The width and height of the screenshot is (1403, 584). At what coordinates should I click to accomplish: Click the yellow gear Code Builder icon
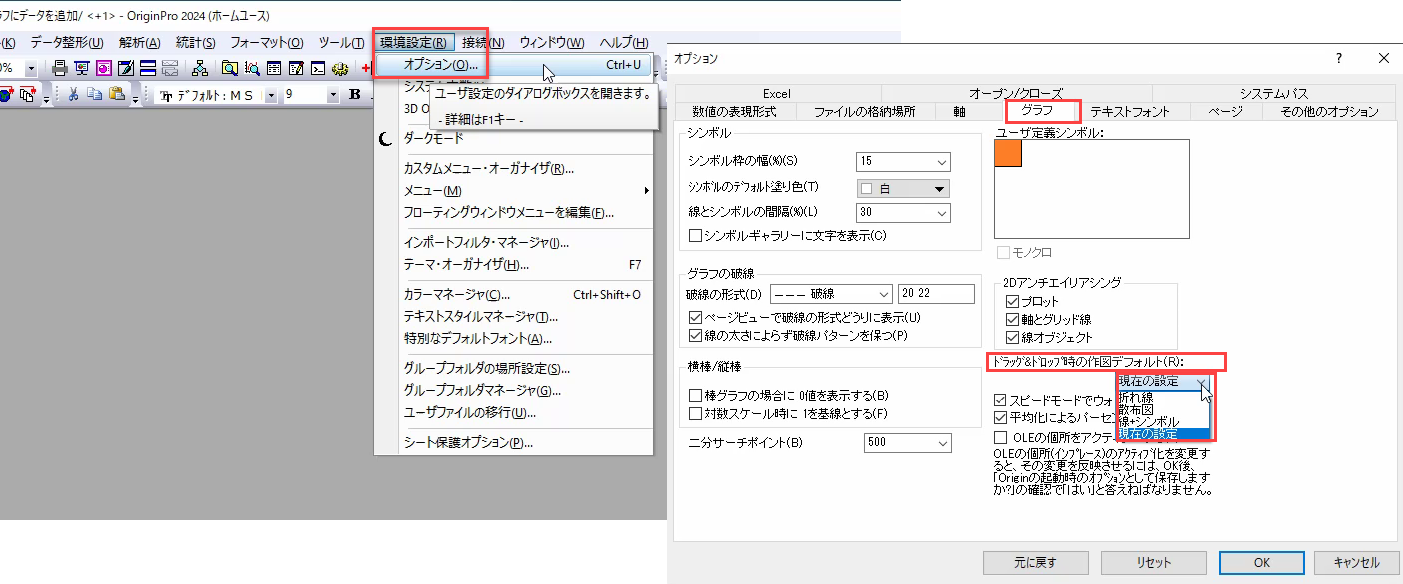coord(340,68)
